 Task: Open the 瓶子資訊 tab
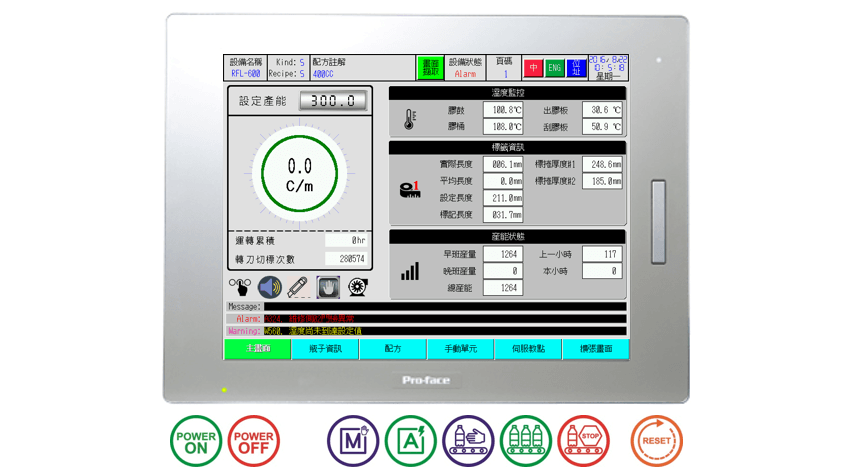[325, 349]
